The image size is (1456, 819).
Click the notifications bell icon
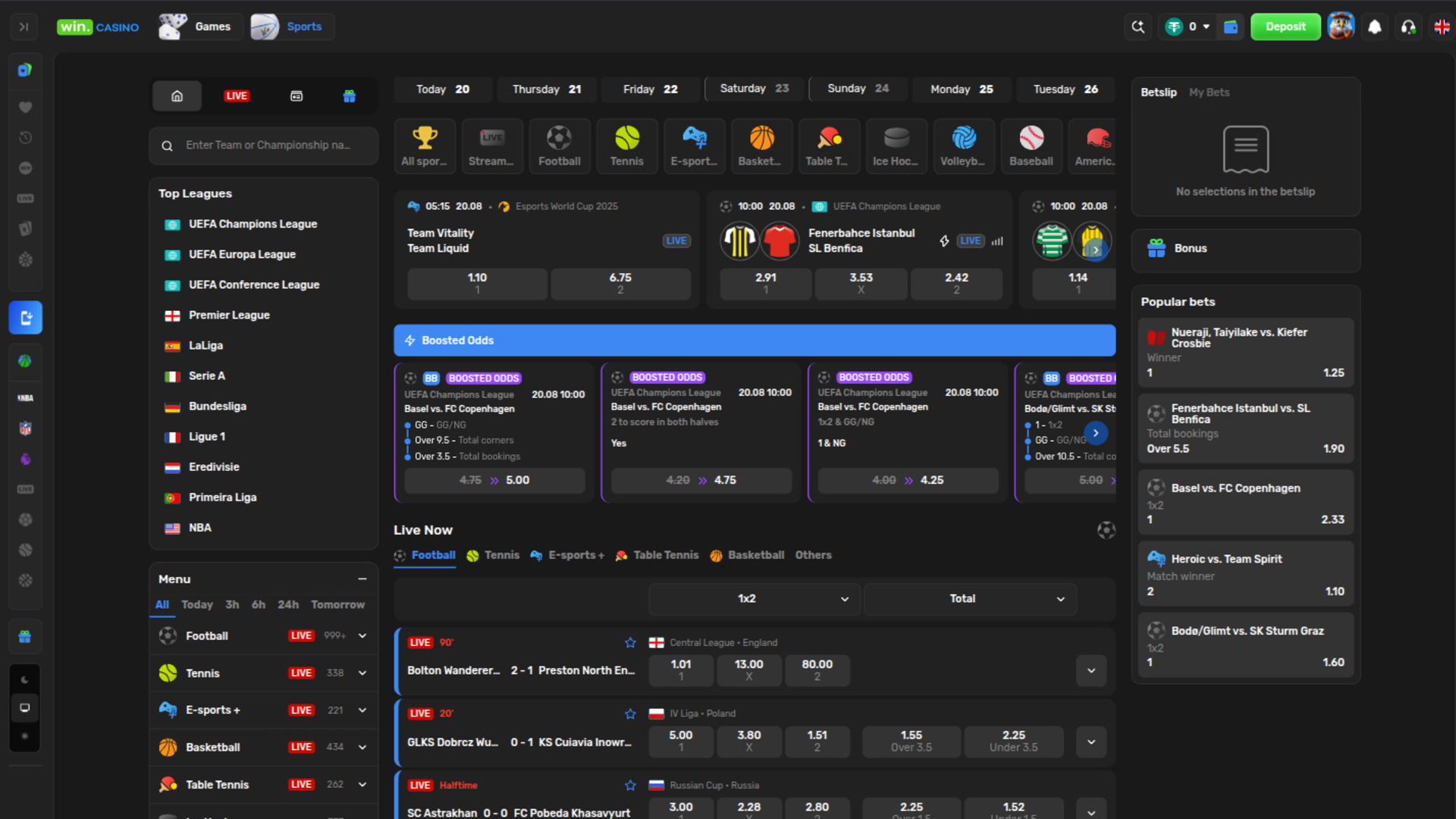pos(1375,27)
